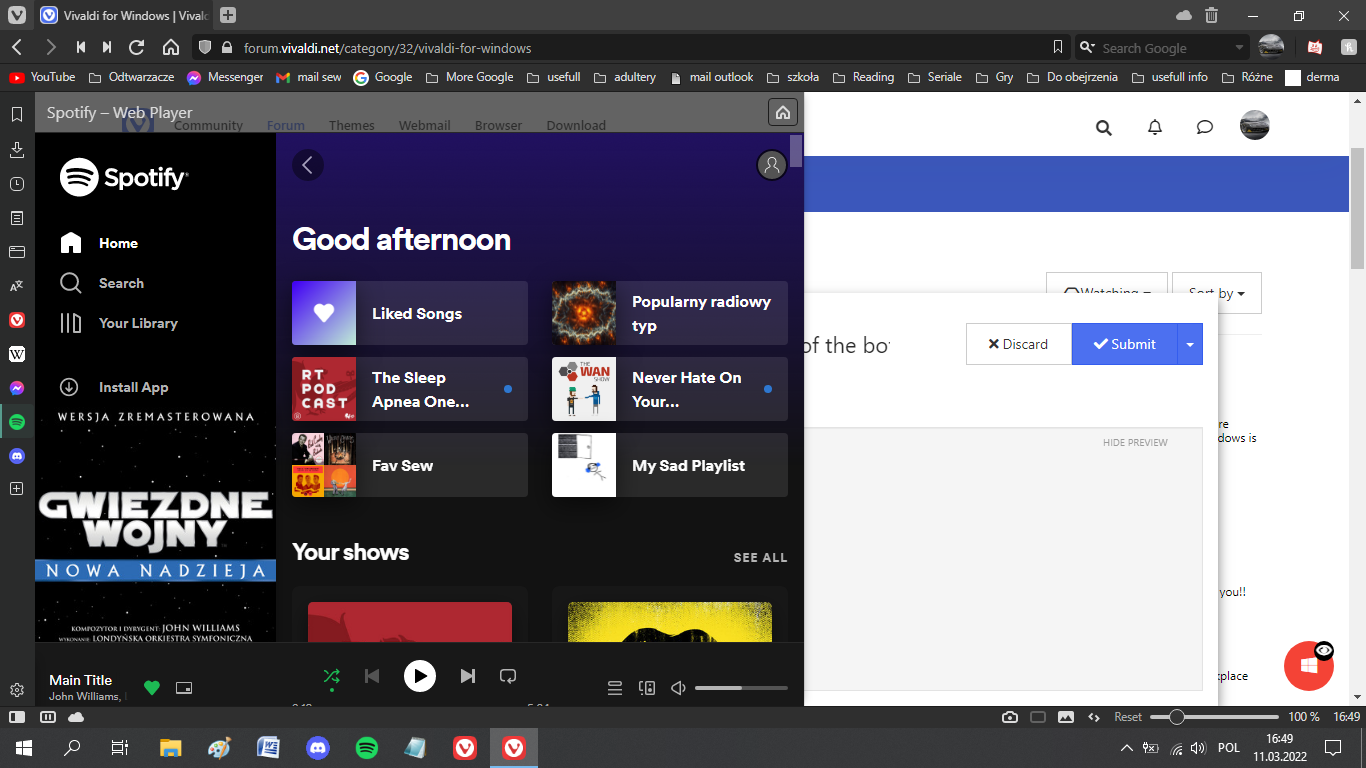Toggle Spotify repeat mode
The image size is (1366, 768).
point(508,677)
